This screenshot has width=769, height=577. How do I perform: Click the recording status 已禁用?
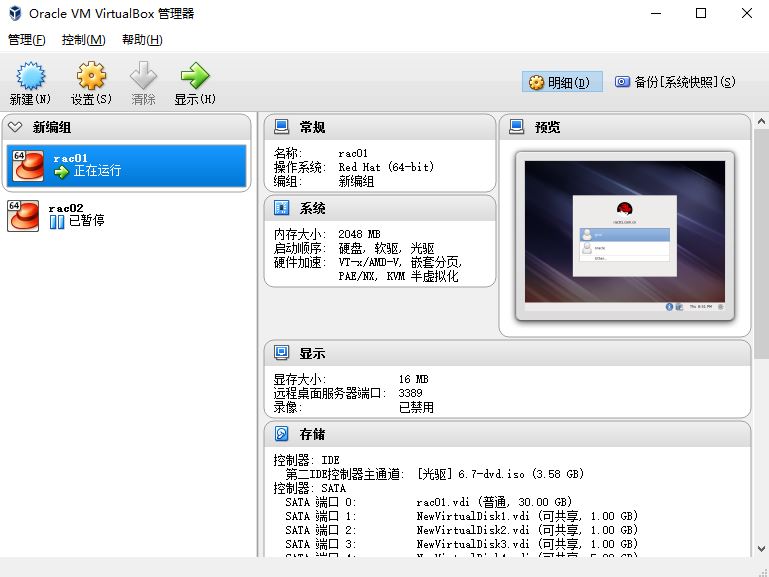(x=416, y=407)
